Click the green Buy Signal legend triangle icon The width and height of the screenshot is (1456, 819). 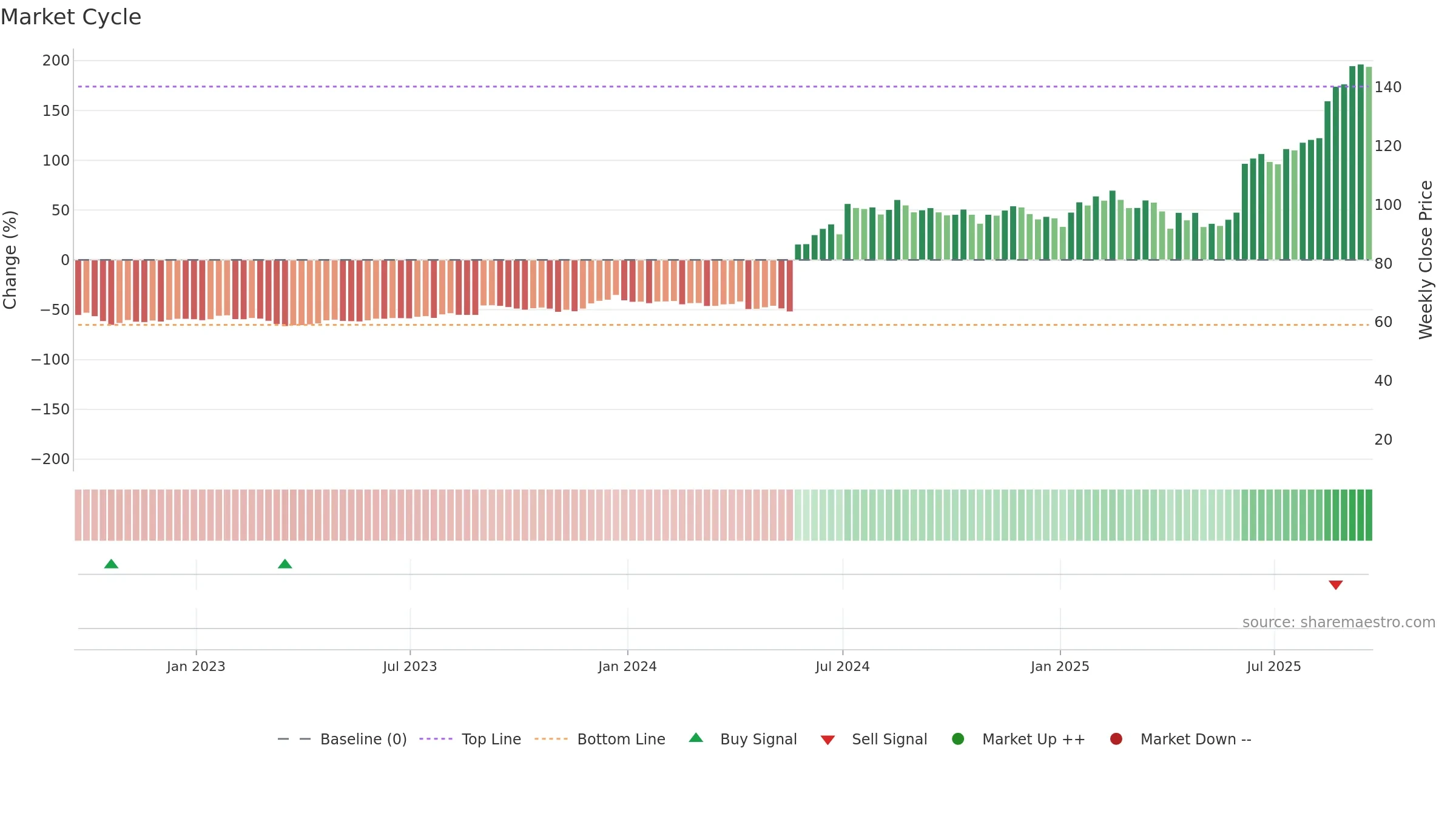pos(696,738)
